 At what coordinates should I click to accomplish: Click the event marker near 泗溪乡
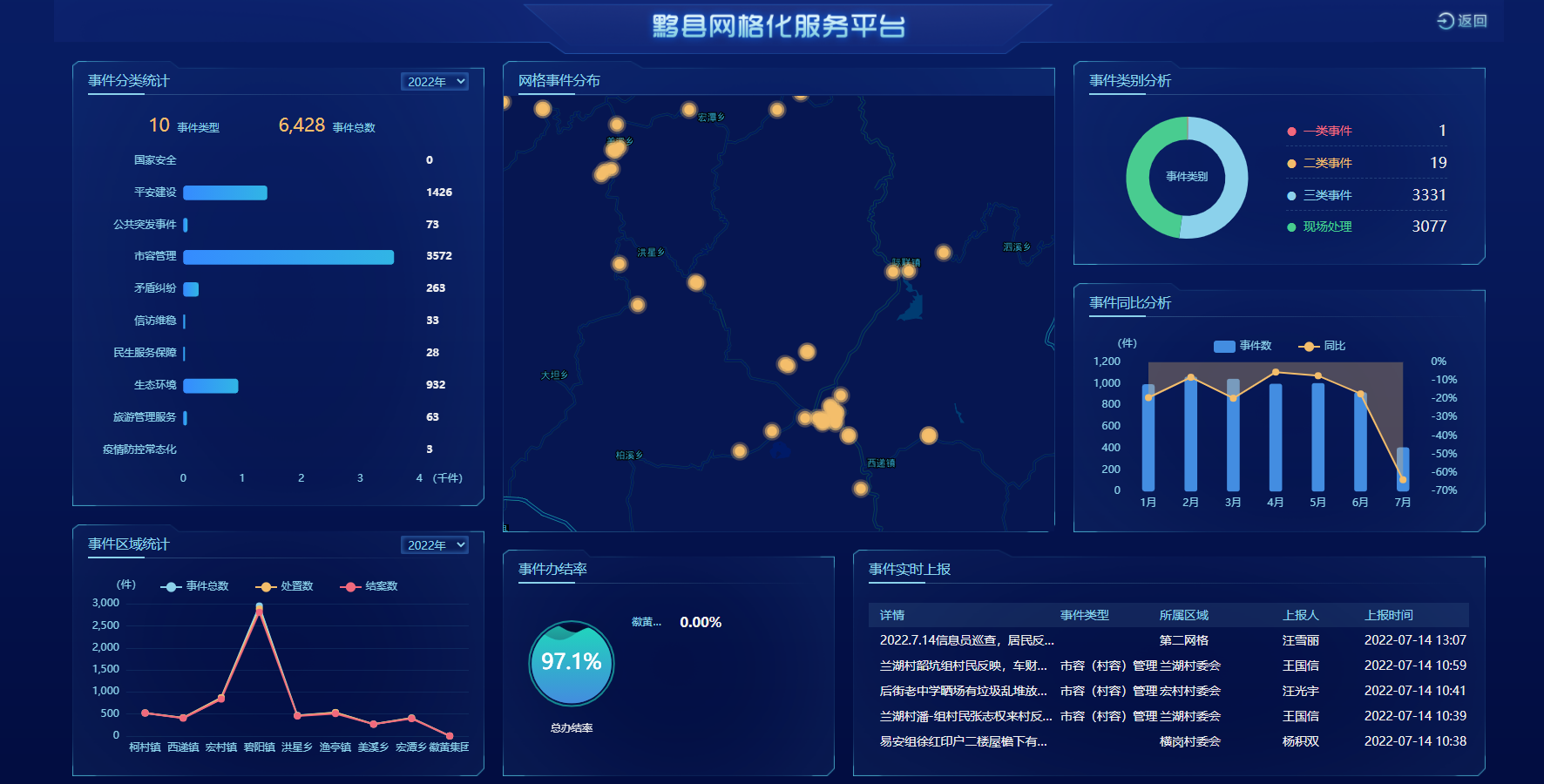943,253
